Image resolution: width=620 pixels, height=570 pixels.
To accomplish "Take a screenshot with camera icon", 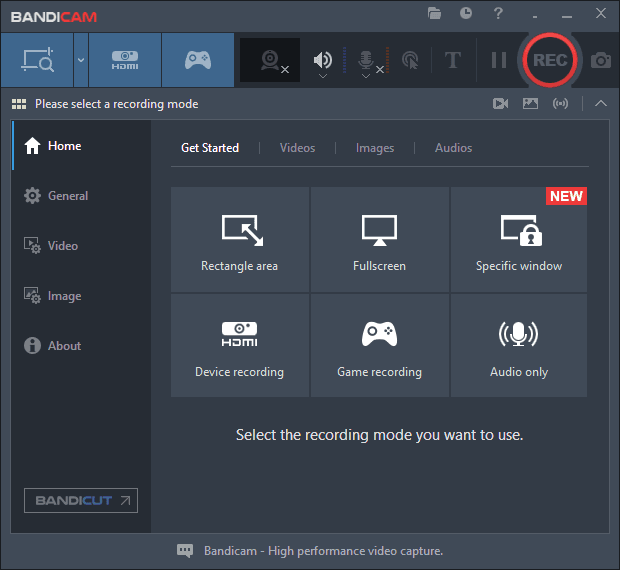I will point(600,60).
